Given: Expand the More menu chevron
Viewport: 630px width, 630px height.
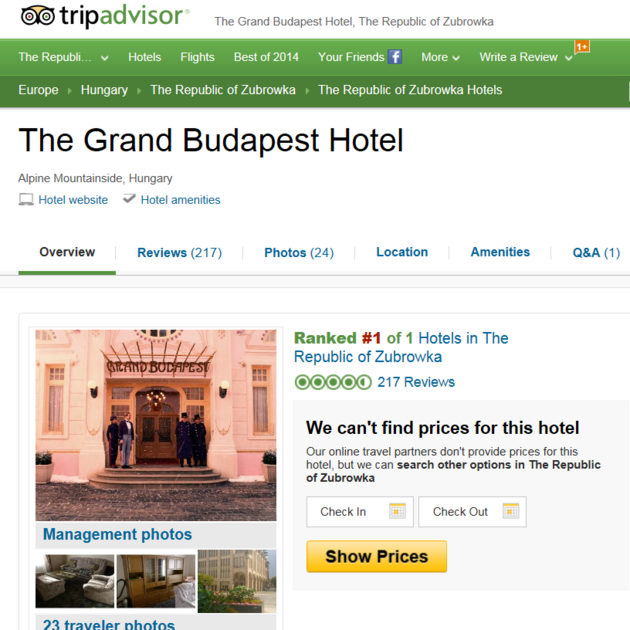Looking at the screenshot, I should (x=456, y=58).
